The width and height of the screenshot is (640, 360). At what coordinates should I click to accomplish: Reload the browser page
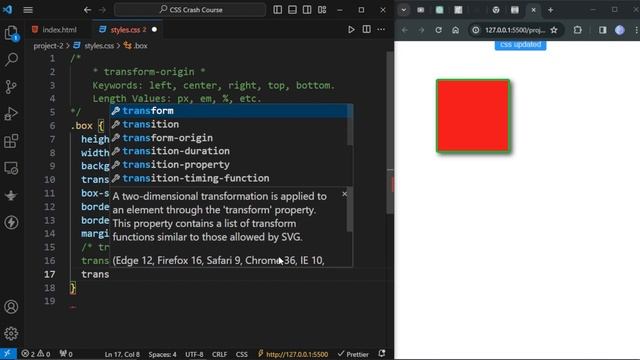(438, 30)
